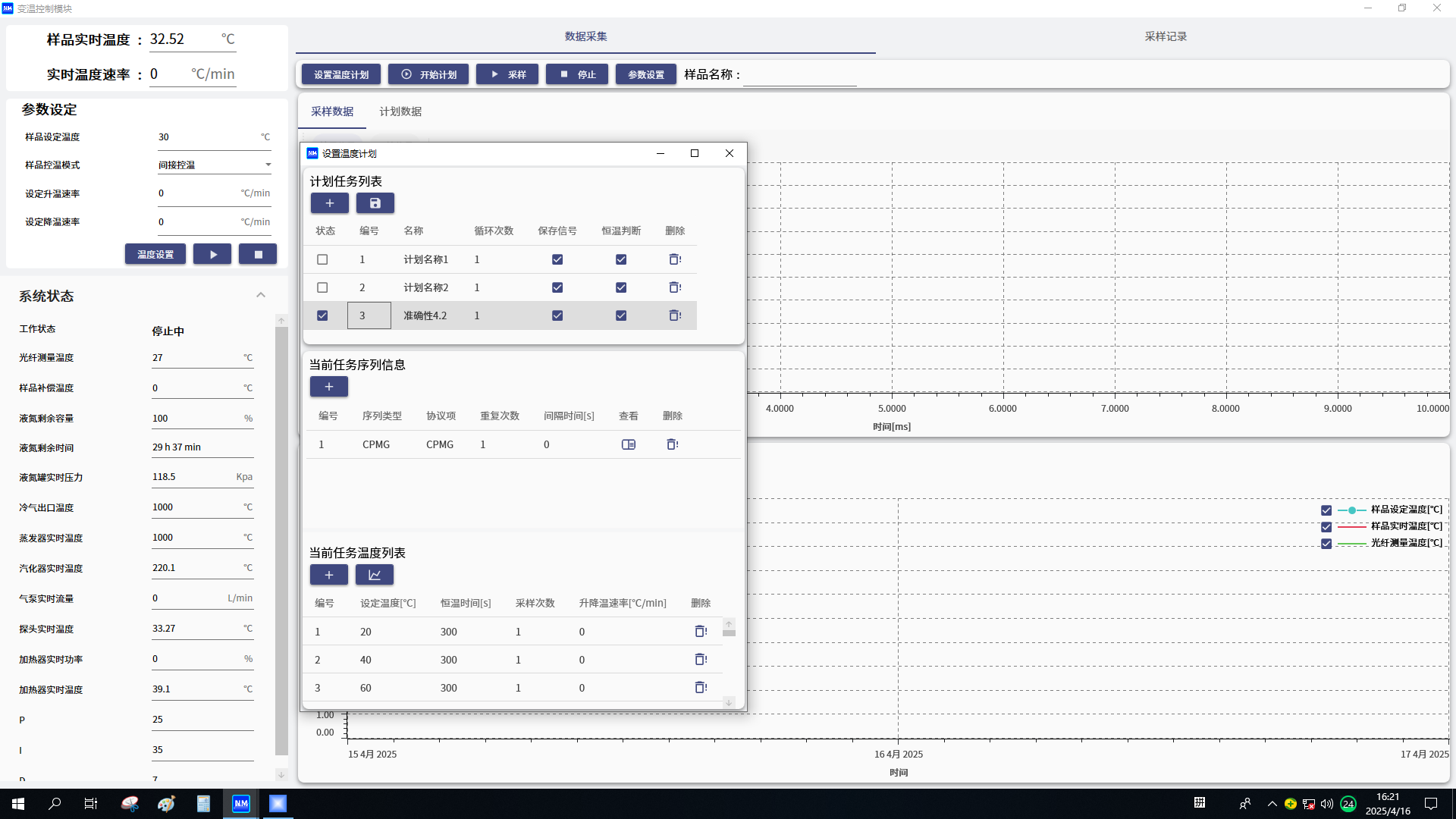Click the 参数设置 button
This screenshot has width=1456, height=819.
coord(645,74)
